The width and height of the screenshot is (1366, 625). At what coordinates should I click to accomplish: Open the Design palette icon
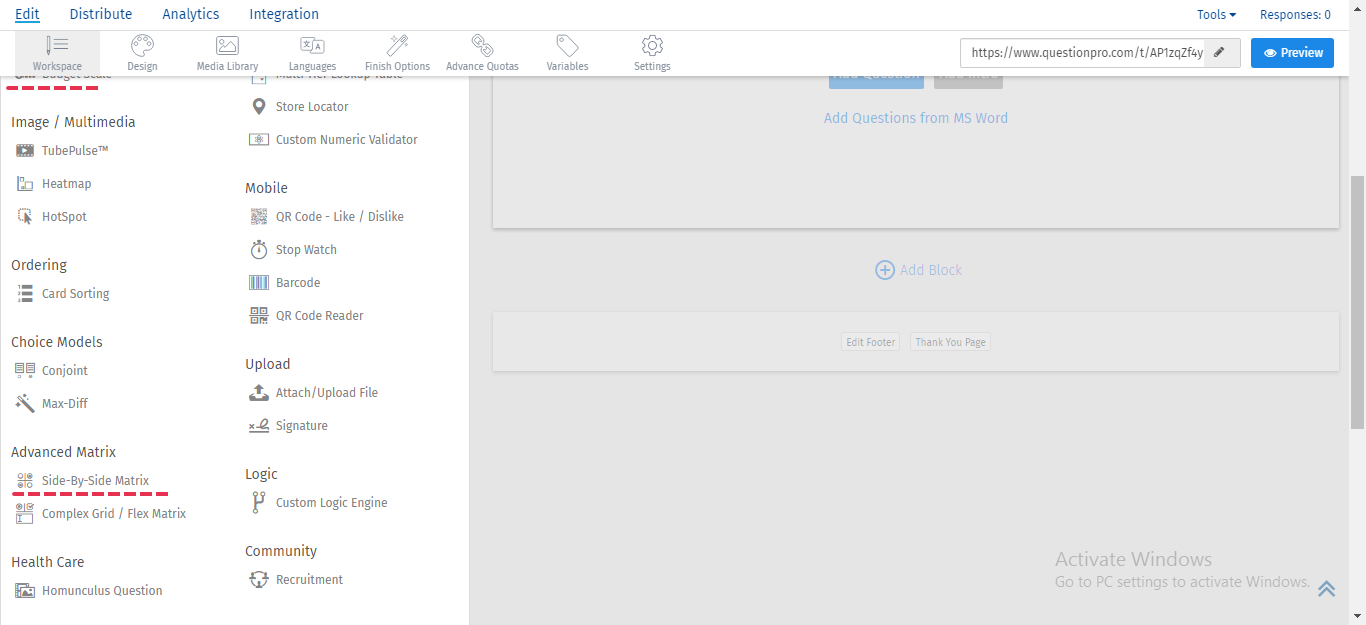(142, 46)
